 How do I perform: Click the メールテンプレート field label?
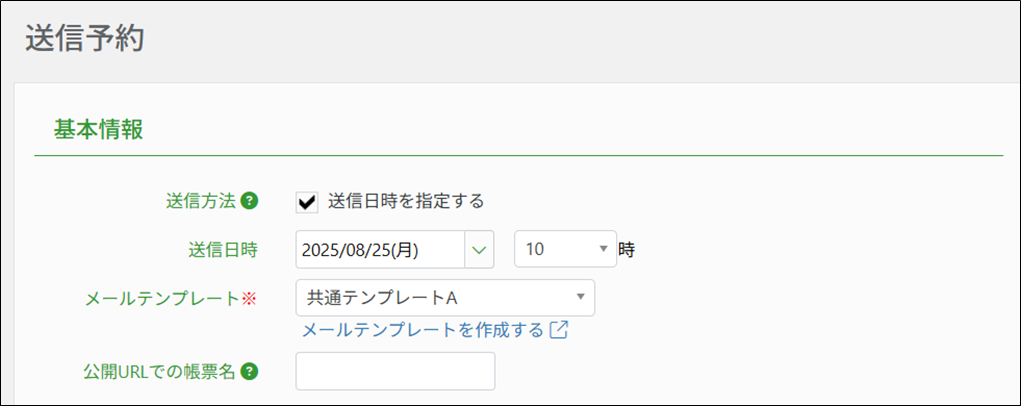[x=166, y=298]
